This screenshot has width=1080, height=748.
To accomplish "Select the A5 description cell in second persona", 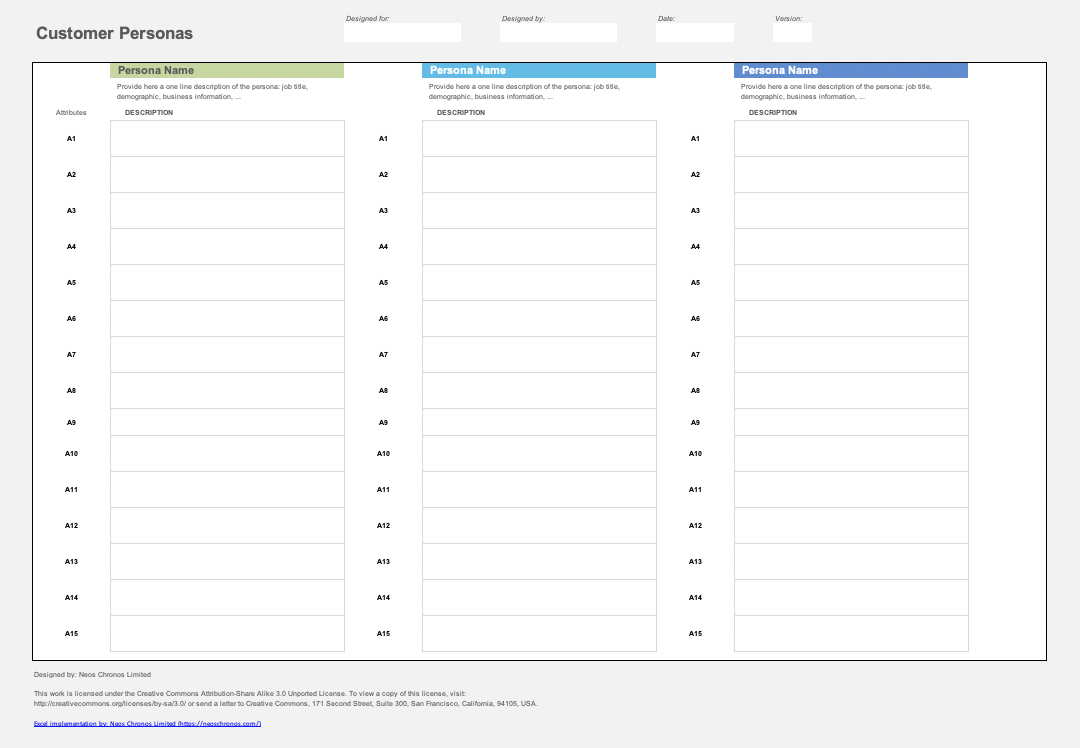I will 538,282.
